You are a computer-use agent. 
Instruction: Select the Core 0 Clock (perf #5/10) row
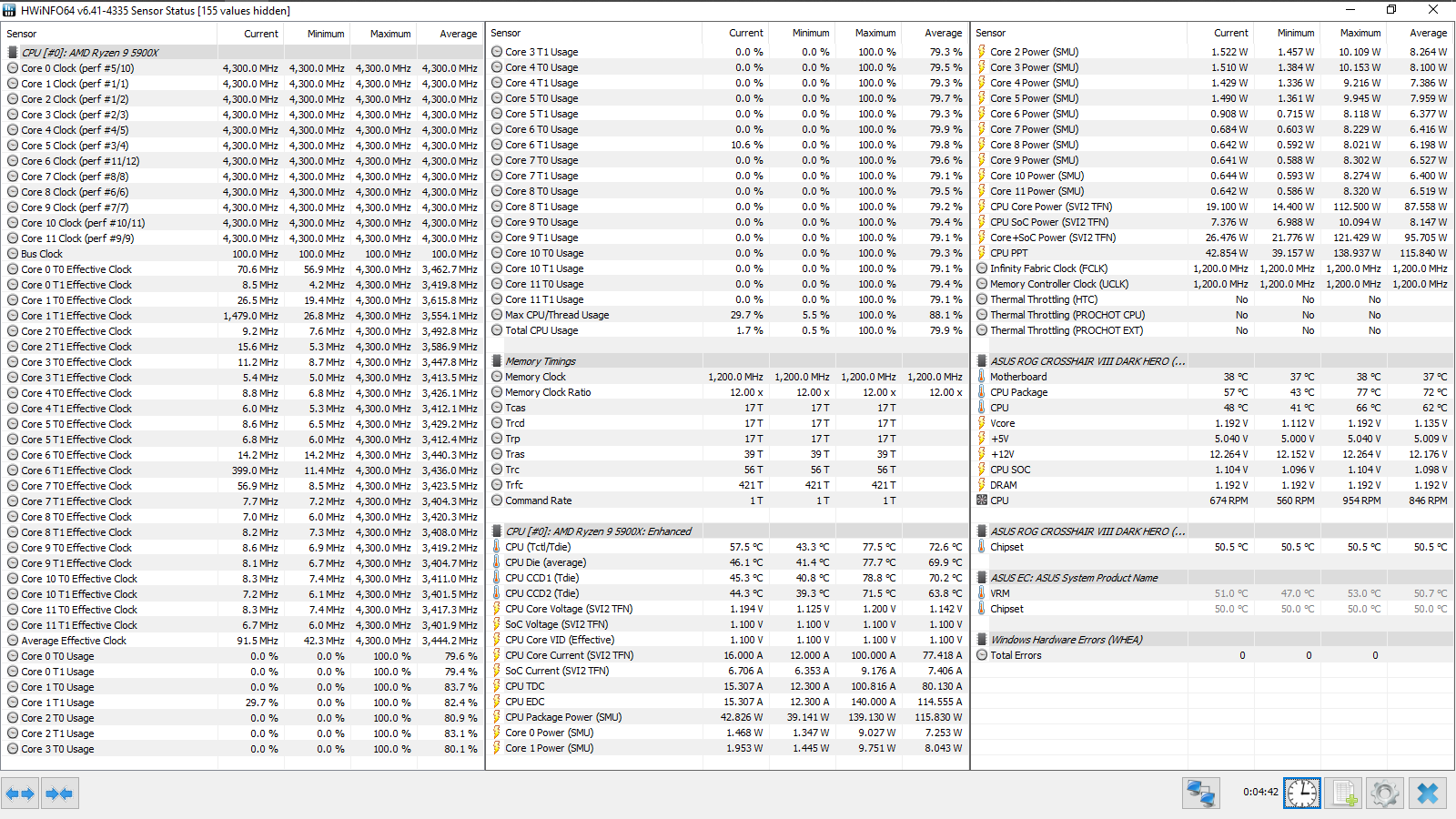click(x=243, y=68)
